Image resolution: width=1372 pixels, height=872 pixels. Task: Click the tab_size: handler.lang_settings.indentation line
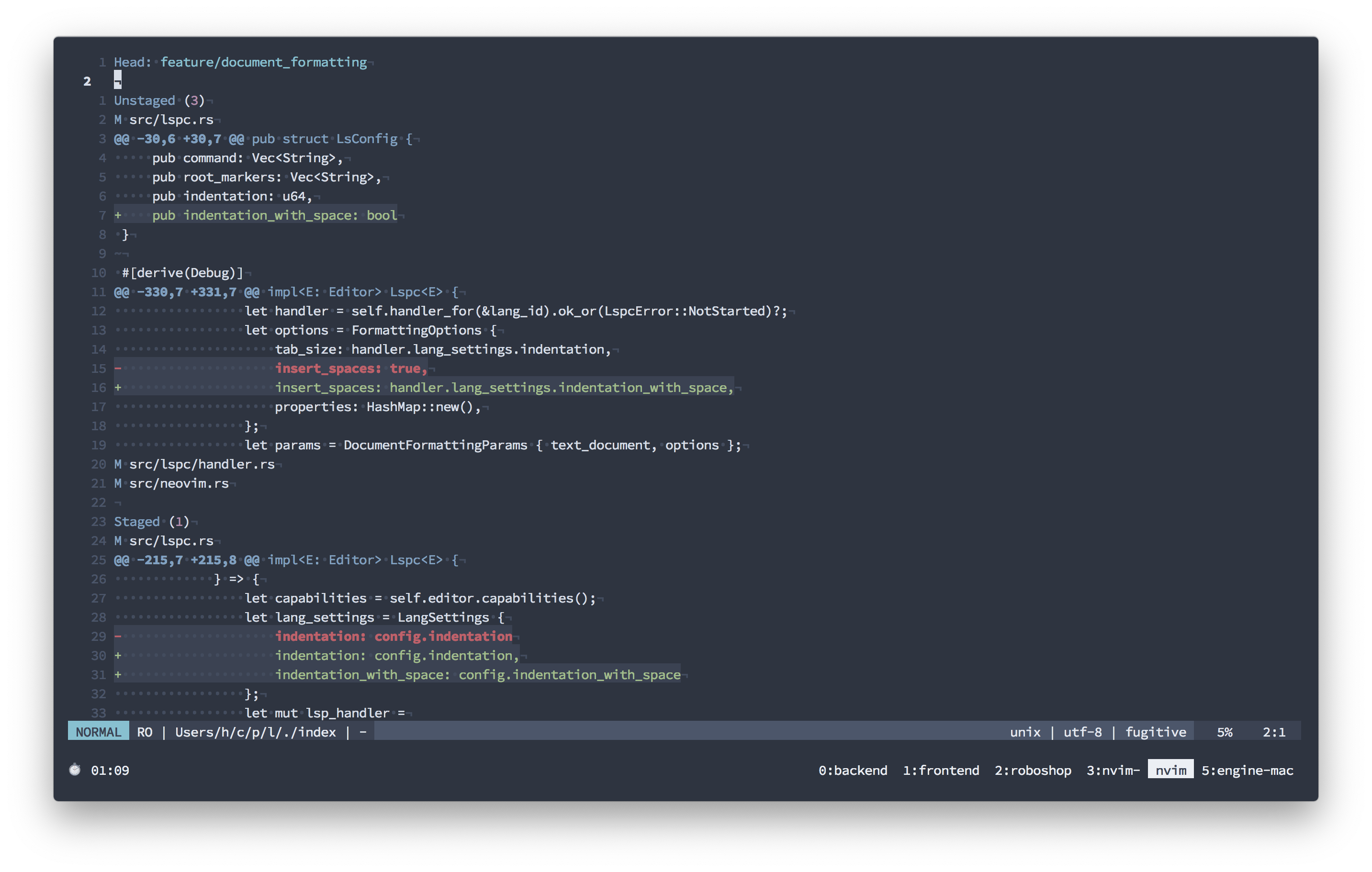pyautogui.click(x=443, y=349)
